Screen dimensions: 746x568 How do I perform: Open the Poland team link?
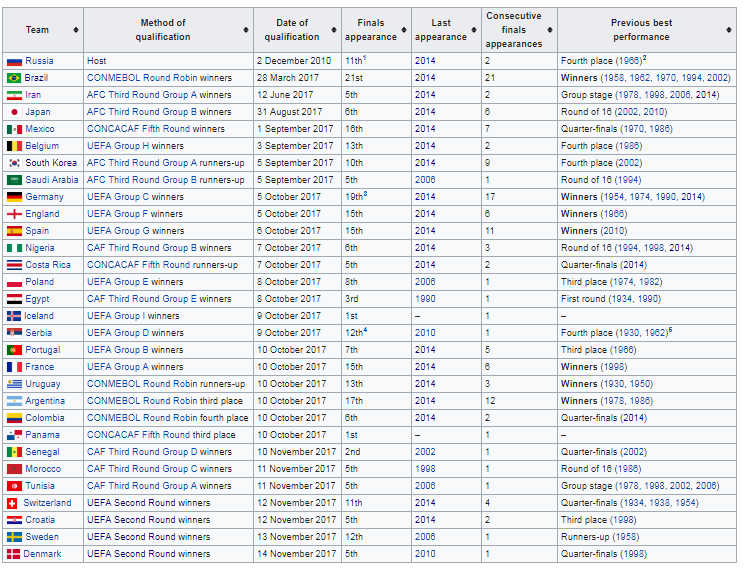[39, 282]
